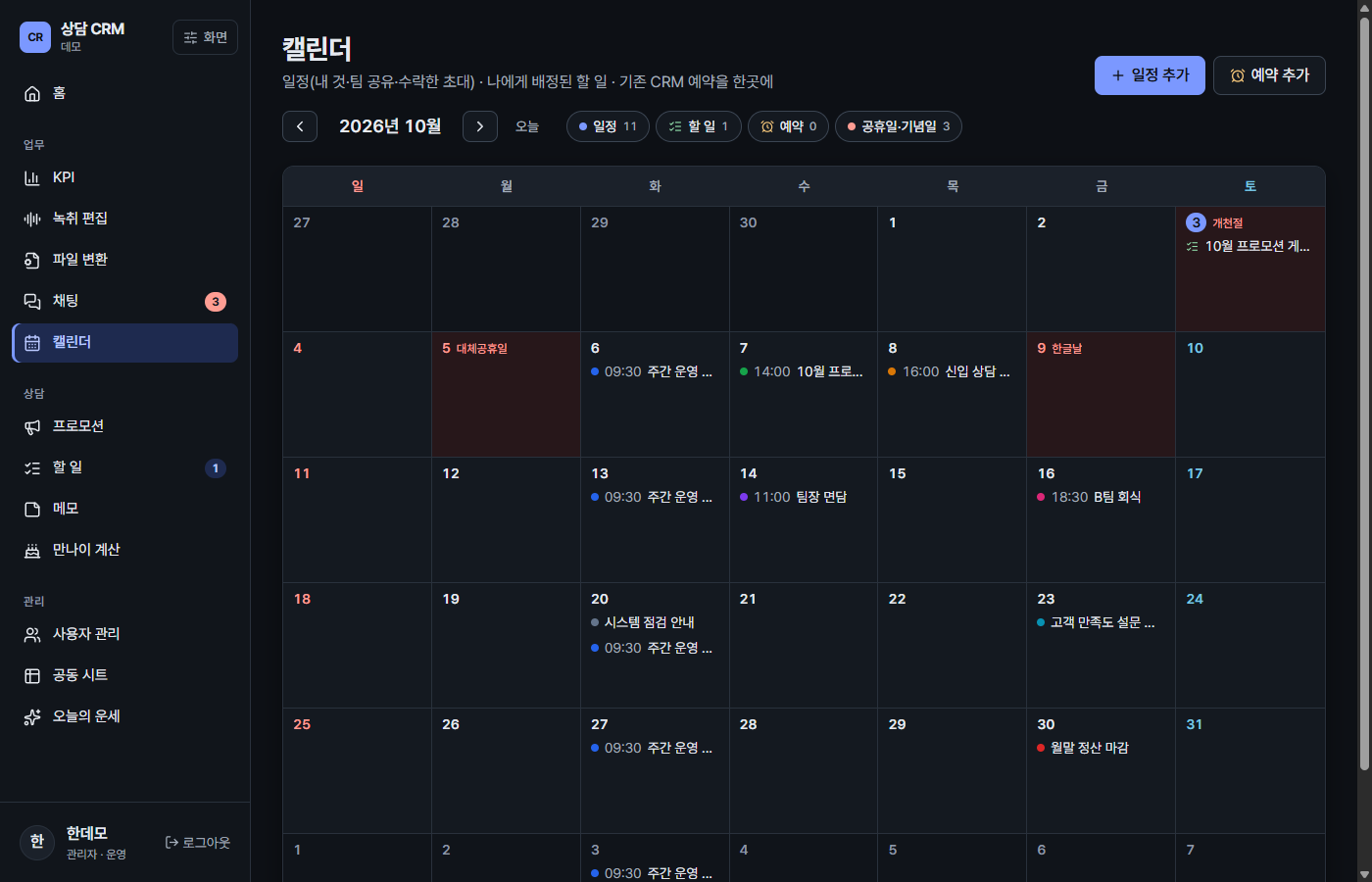Click the 만나이 계산 cake icon
The height and width of the screenshot is (882, 1372).
click(32, 550)
